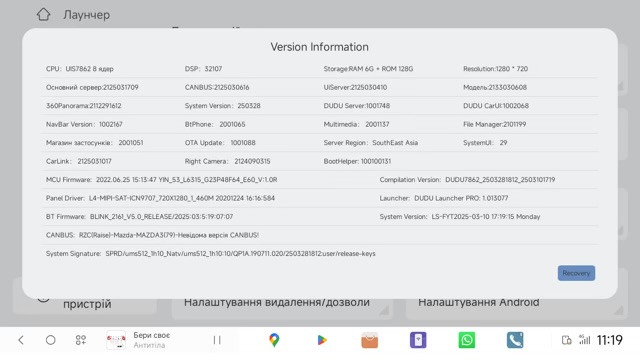640x360 pixels.
Task: Select the UIServer:2125030410 entry
Action: 355,87
